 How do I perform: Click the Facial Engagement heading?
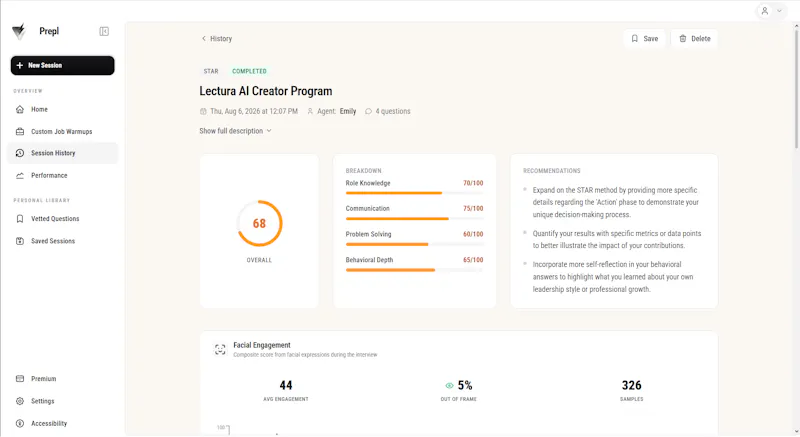point(262,345)
